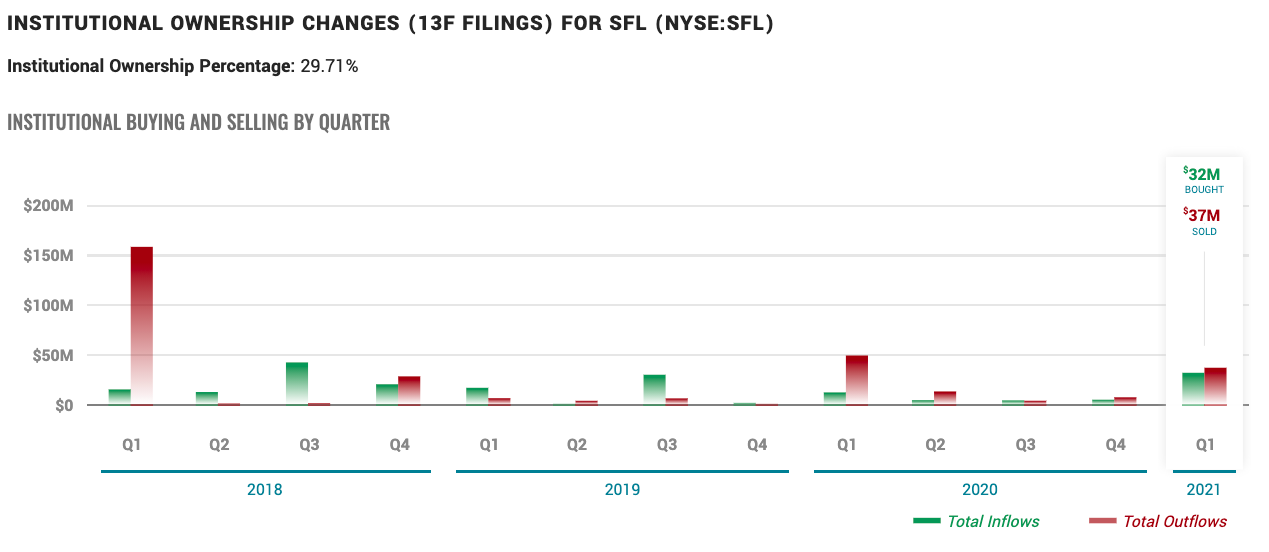Viewport: 1269px width, 552px height.
Task: Click the green Q1 2018 inflows bar
Action: tap(120, 397)
